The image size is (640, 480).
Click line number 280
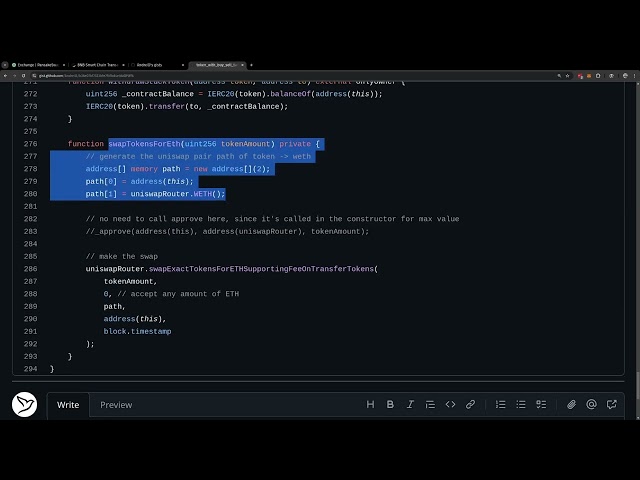30,194
